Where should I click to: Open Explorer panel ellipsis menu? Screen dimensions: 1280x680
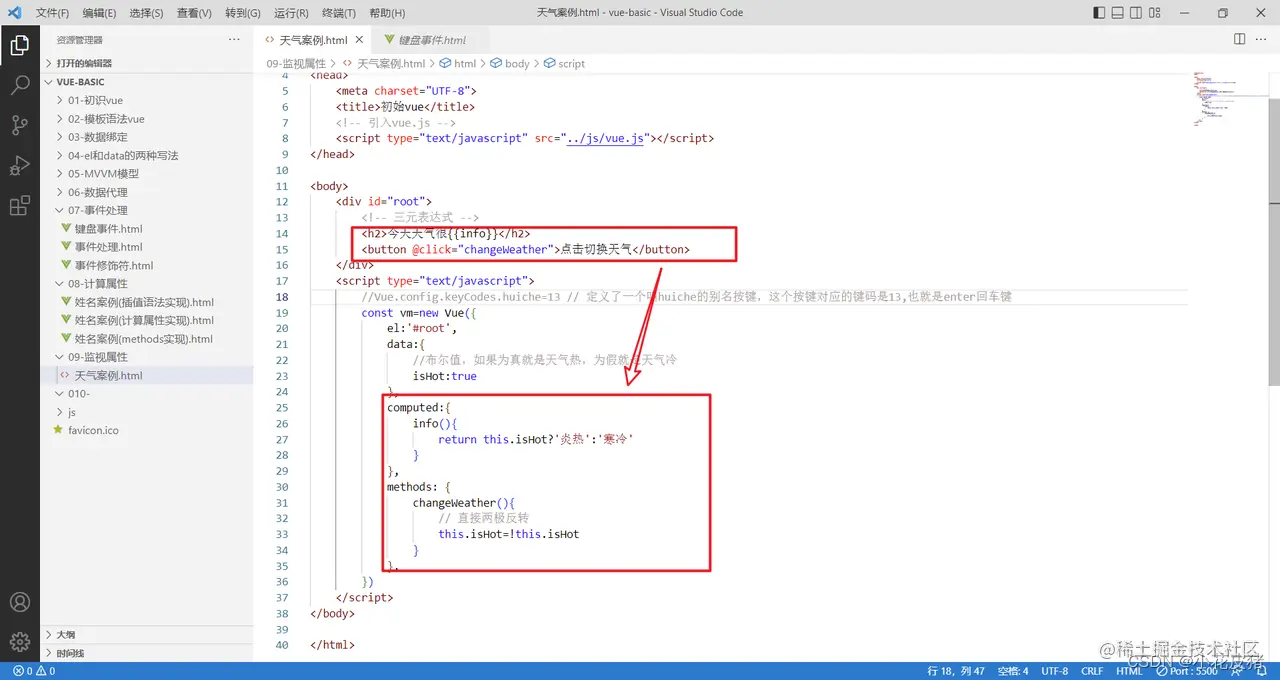pos(234,39)
